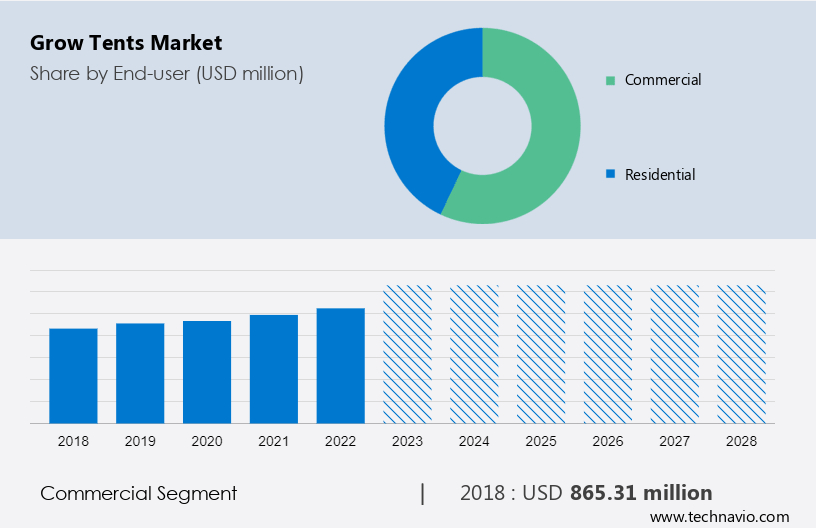Image resolution: width=816 pixels, height=528 pixels.
Task: Click the 2022 bar
Action: 341,365
